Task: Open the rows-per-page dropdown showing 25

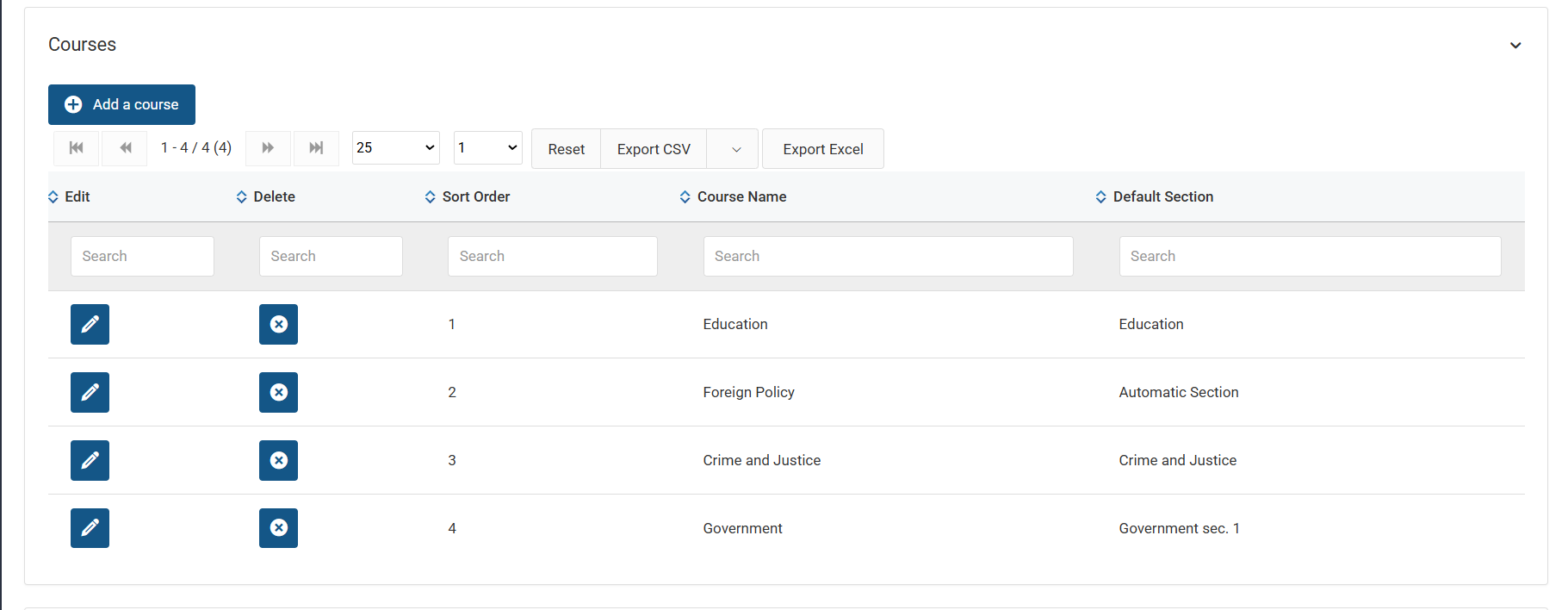Action: click(395, 148)
